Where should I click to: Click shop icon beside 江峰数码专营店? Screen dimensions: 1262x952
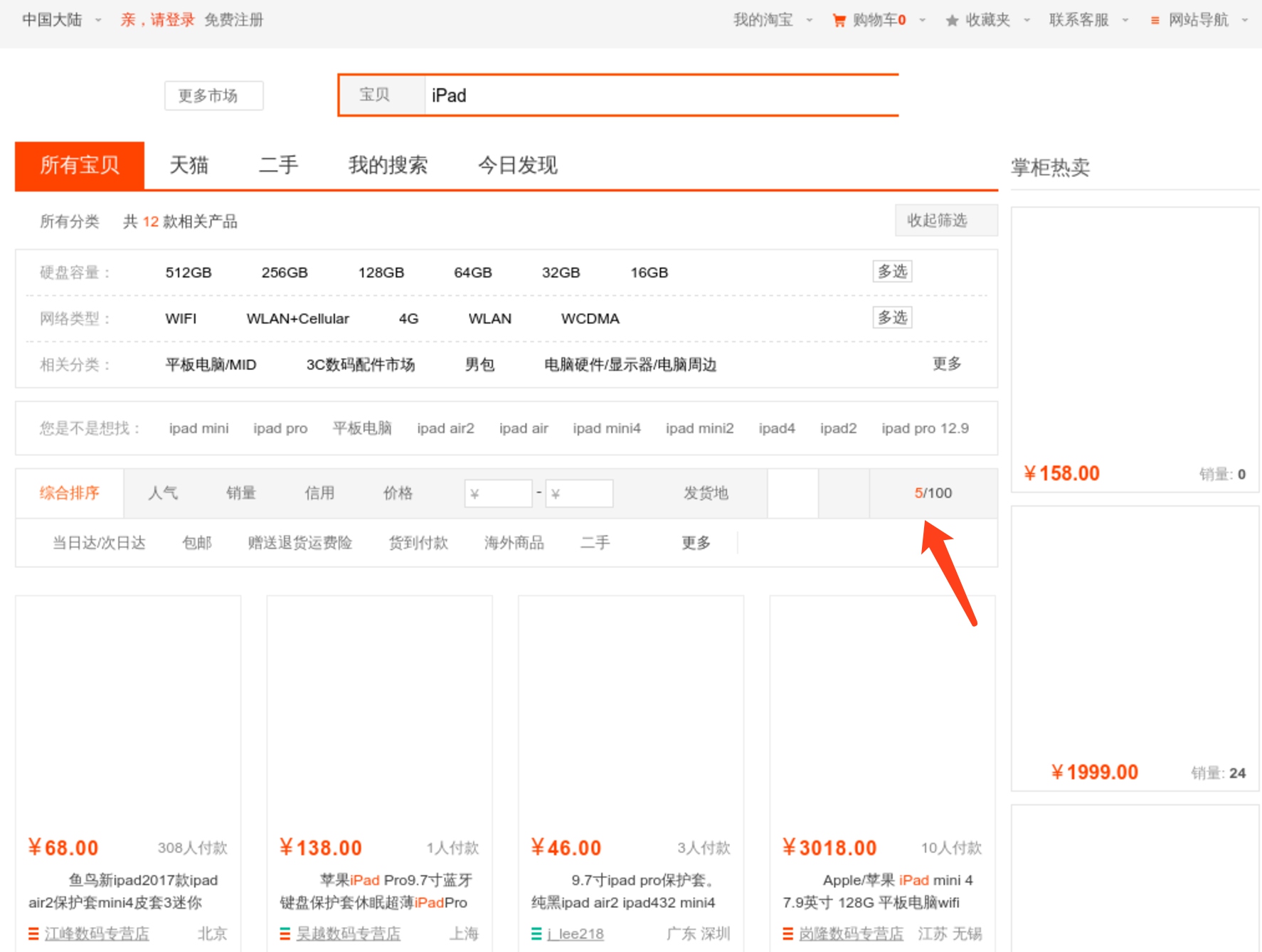pos(33,934)
